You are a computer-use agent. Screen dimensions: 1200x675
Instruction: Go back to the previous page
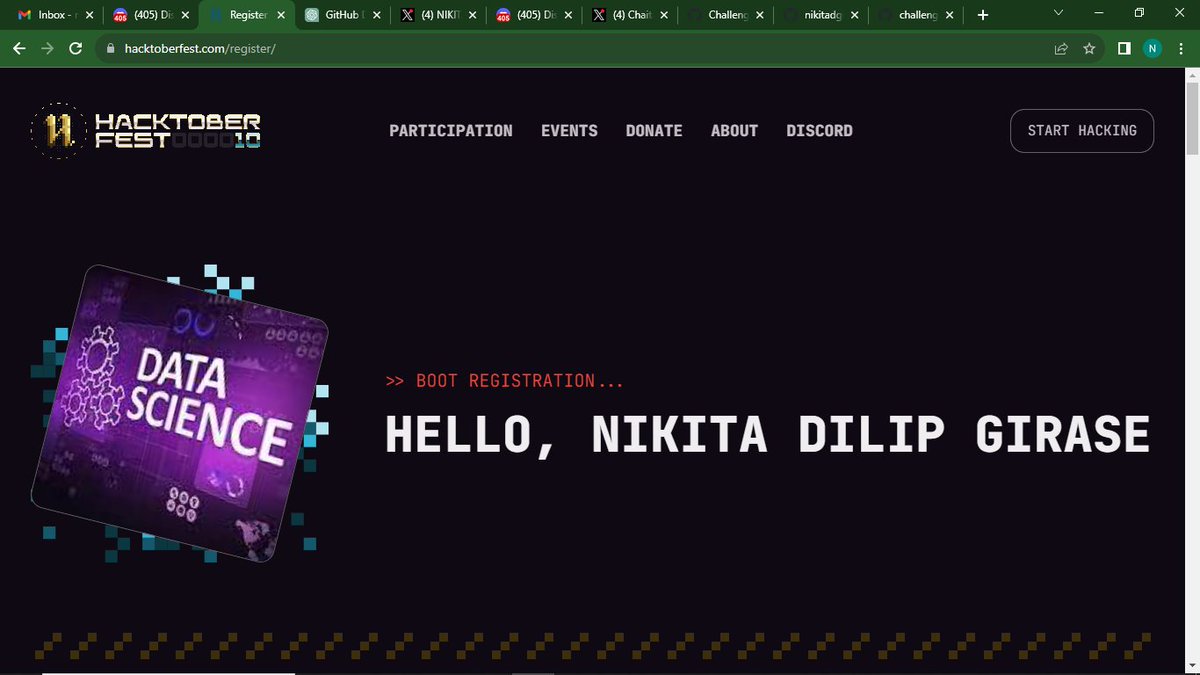20,48
